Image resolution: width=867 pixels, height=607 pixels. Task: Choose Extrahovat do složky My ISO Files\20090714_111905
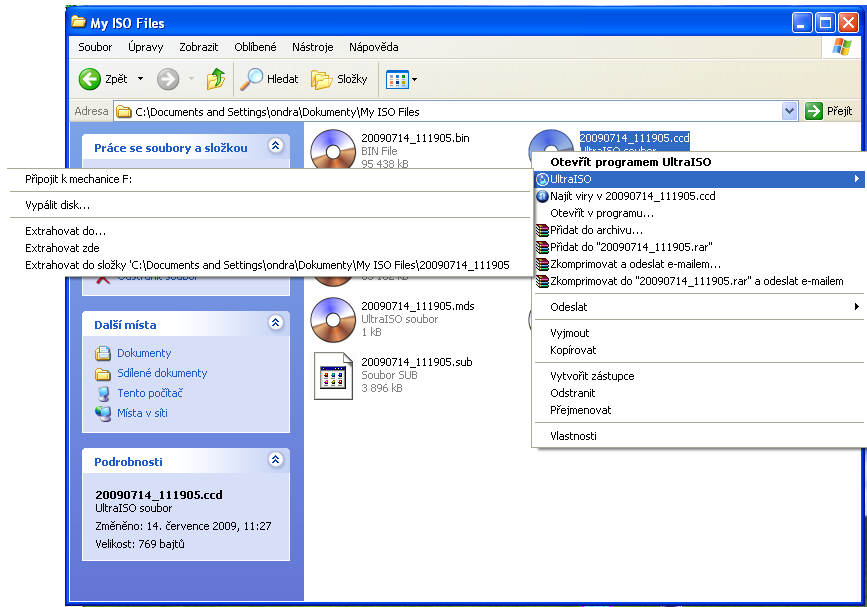pos(270,265)
